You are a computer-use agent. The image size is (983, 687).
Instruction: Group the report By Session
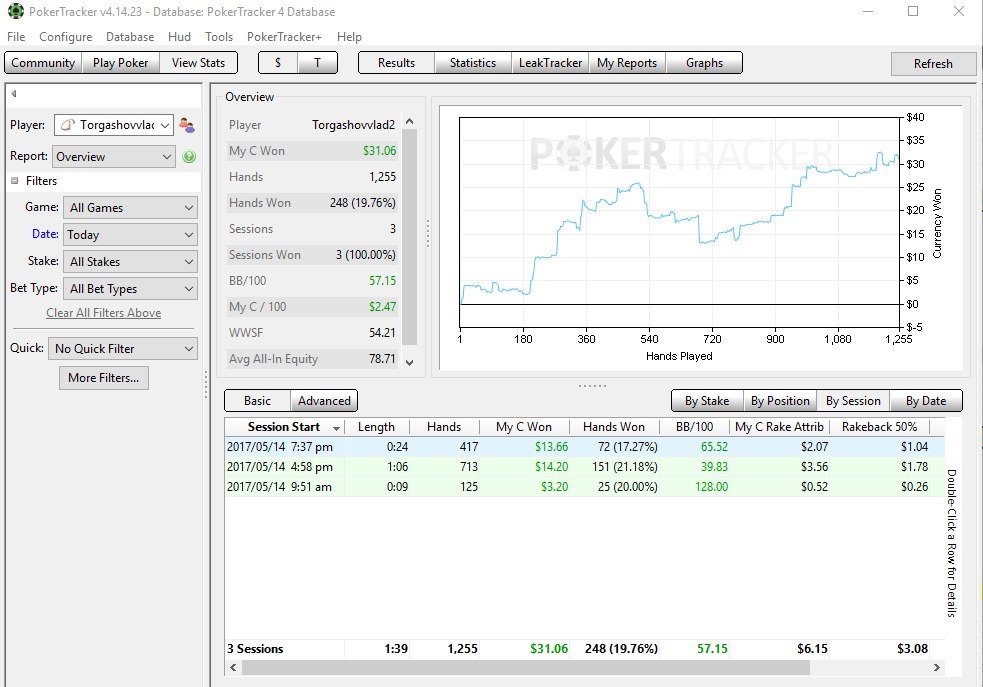(x=853, y=401)
